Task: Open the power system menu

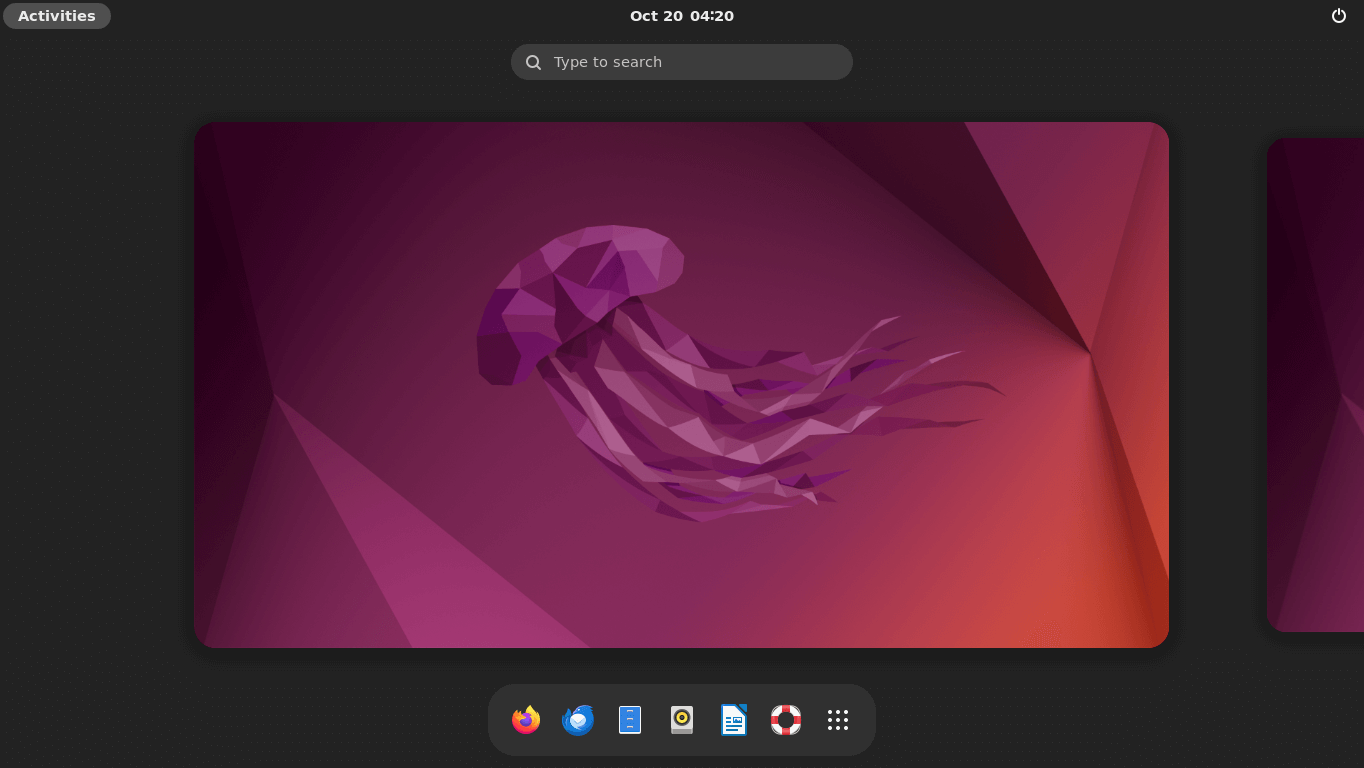Action: point(1339,16)
